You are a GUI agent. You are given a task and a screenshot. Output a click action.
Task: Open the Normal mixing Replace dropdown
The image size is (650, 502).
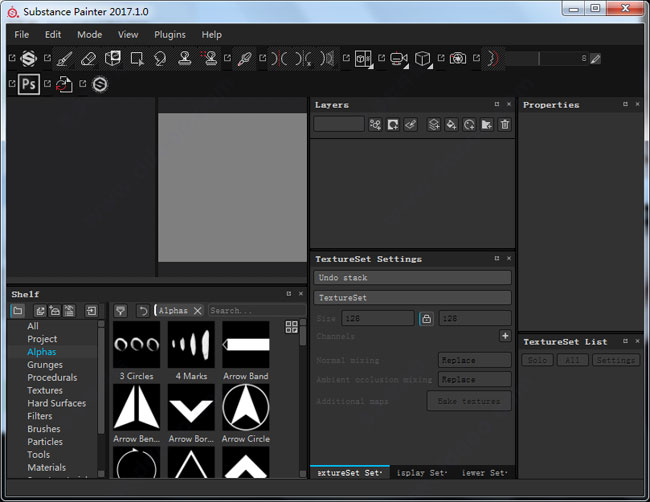(x=474, y=360)
